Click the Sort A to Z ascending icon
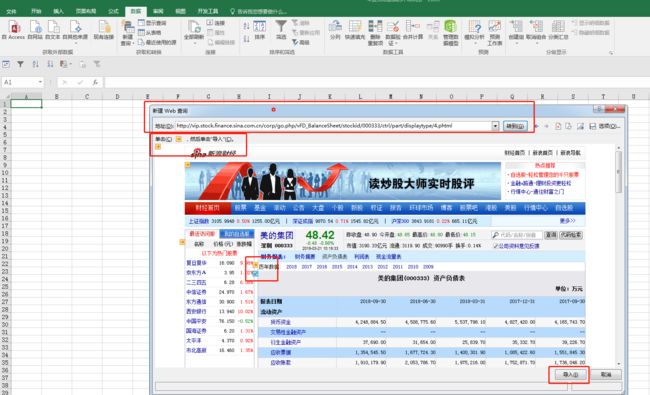 point(246,27)
